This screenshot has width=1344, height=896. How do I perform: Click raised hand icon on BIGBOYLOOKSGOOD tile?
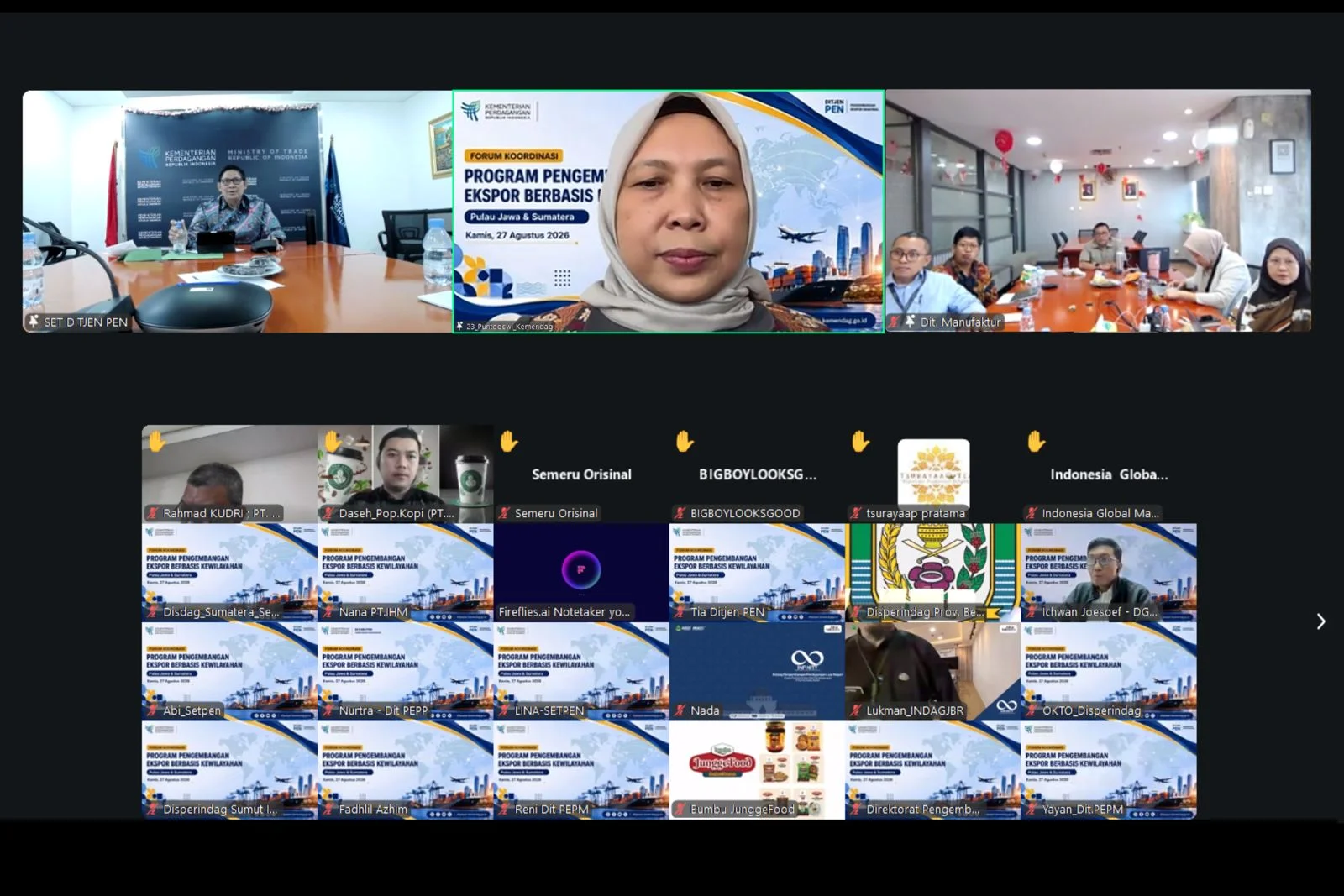(x=685, y=442)
